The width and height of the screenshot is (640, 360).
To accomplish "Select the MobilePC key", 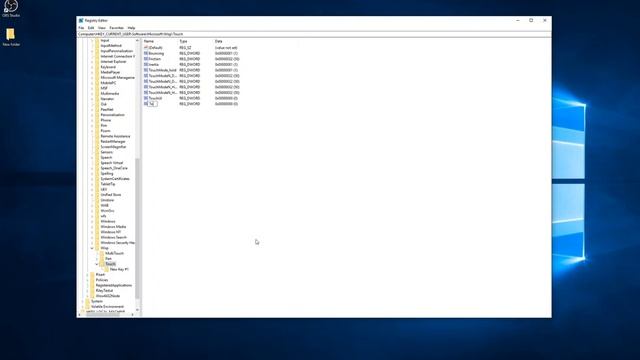I will coord(108,83).
